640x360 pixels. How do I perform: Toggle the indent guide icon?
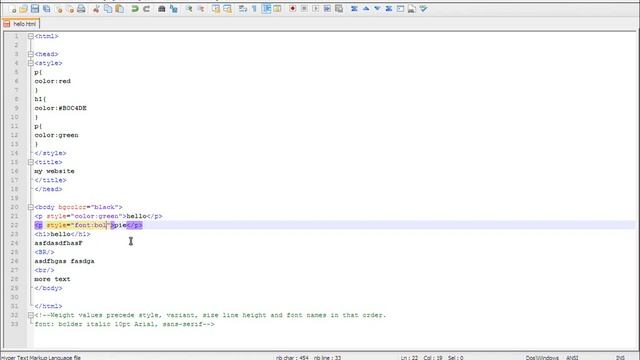coord(266,9)
